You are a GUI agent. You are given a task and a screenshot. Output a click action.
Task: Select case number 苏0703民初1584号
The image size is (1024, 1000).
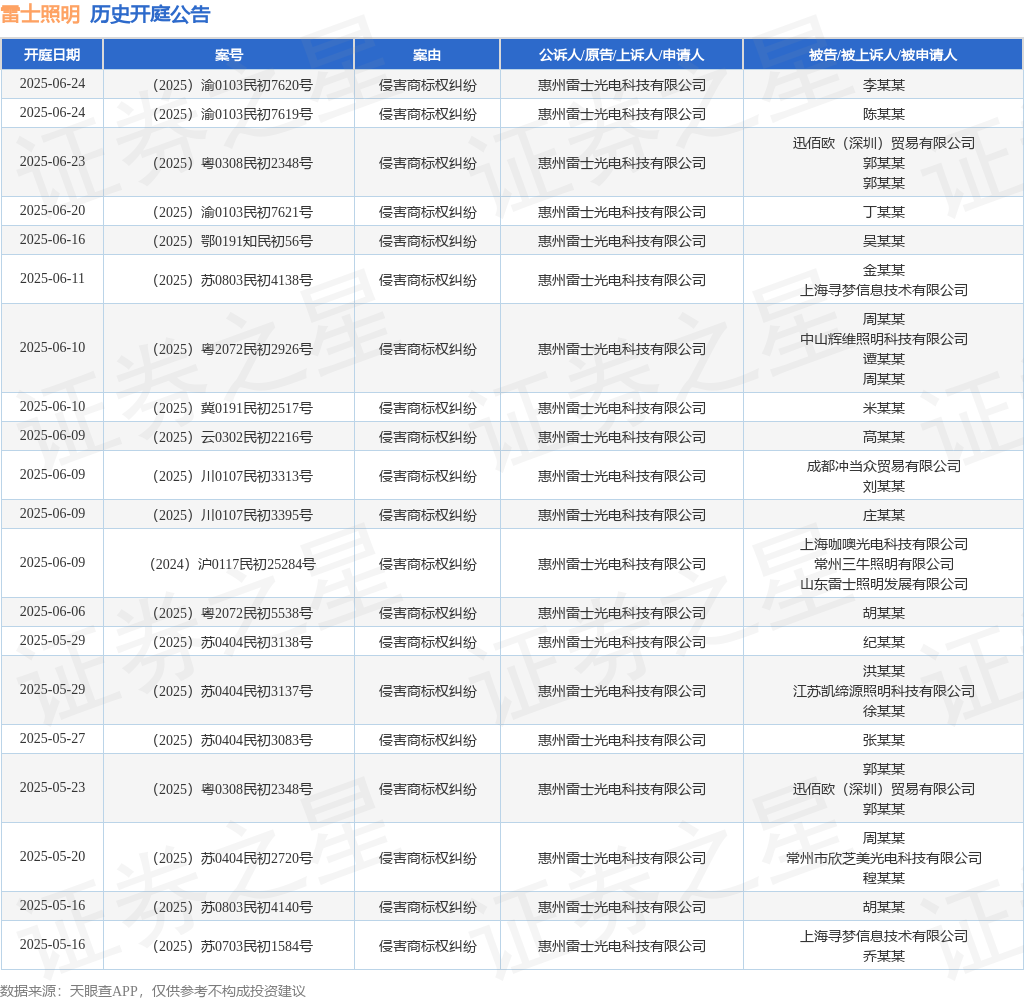click(x=232, y=946)
